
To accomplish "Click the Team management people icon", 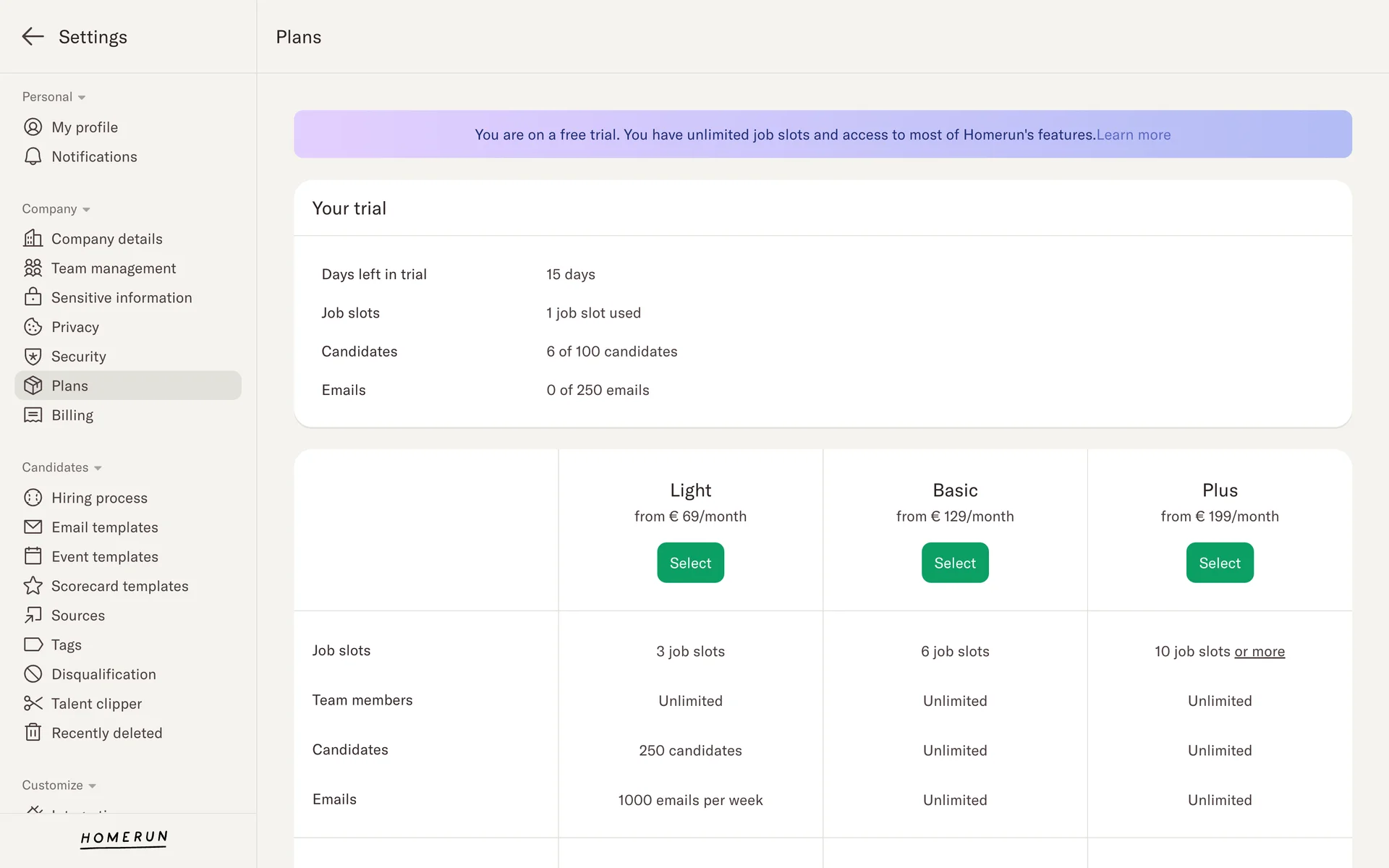I will pyautogui.click(x=33, y=268).
